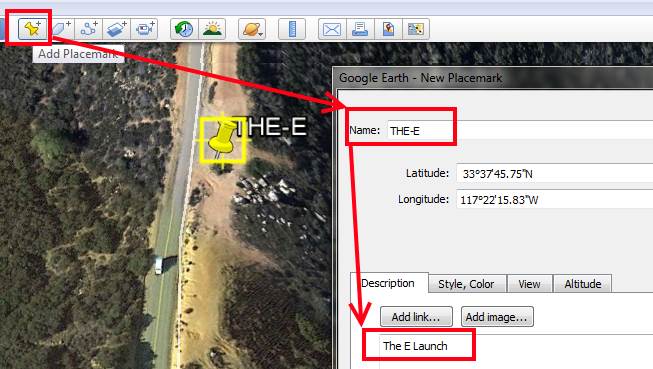
Task: Open the planet switcher dropdown icon
Action: click(252, 29)
